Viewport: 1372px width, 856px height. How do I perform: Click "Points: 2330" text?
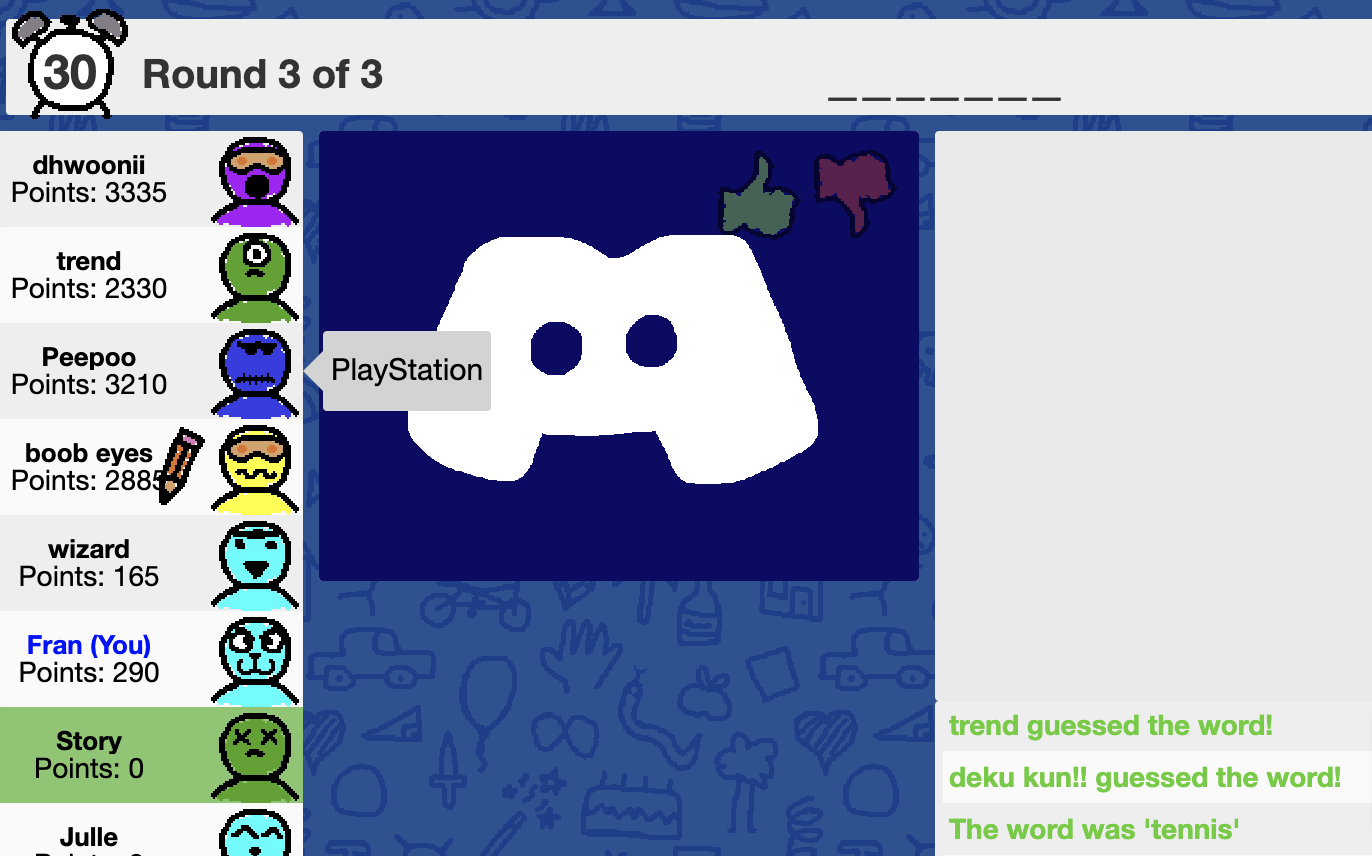pyautogui.click(x=89, y=289)
